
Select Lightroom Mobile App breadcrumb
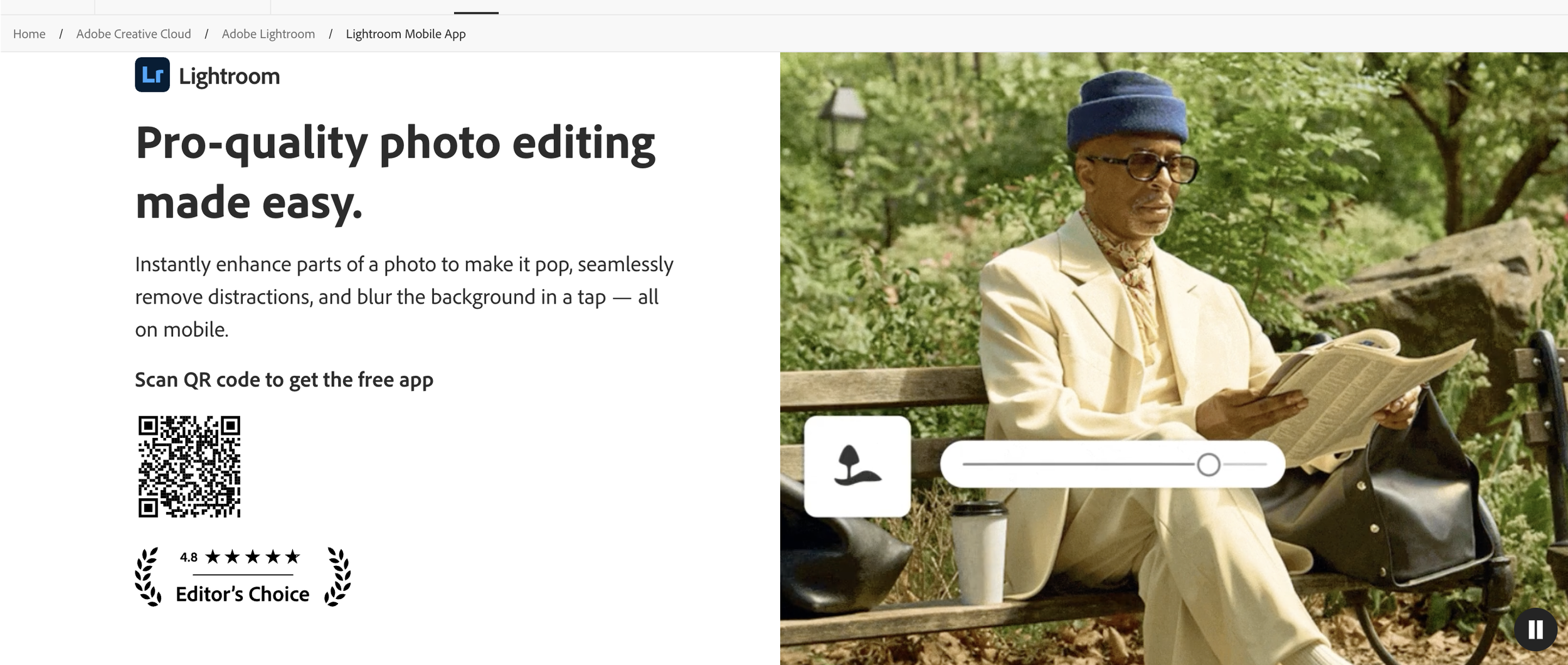(x=406, y=34)
